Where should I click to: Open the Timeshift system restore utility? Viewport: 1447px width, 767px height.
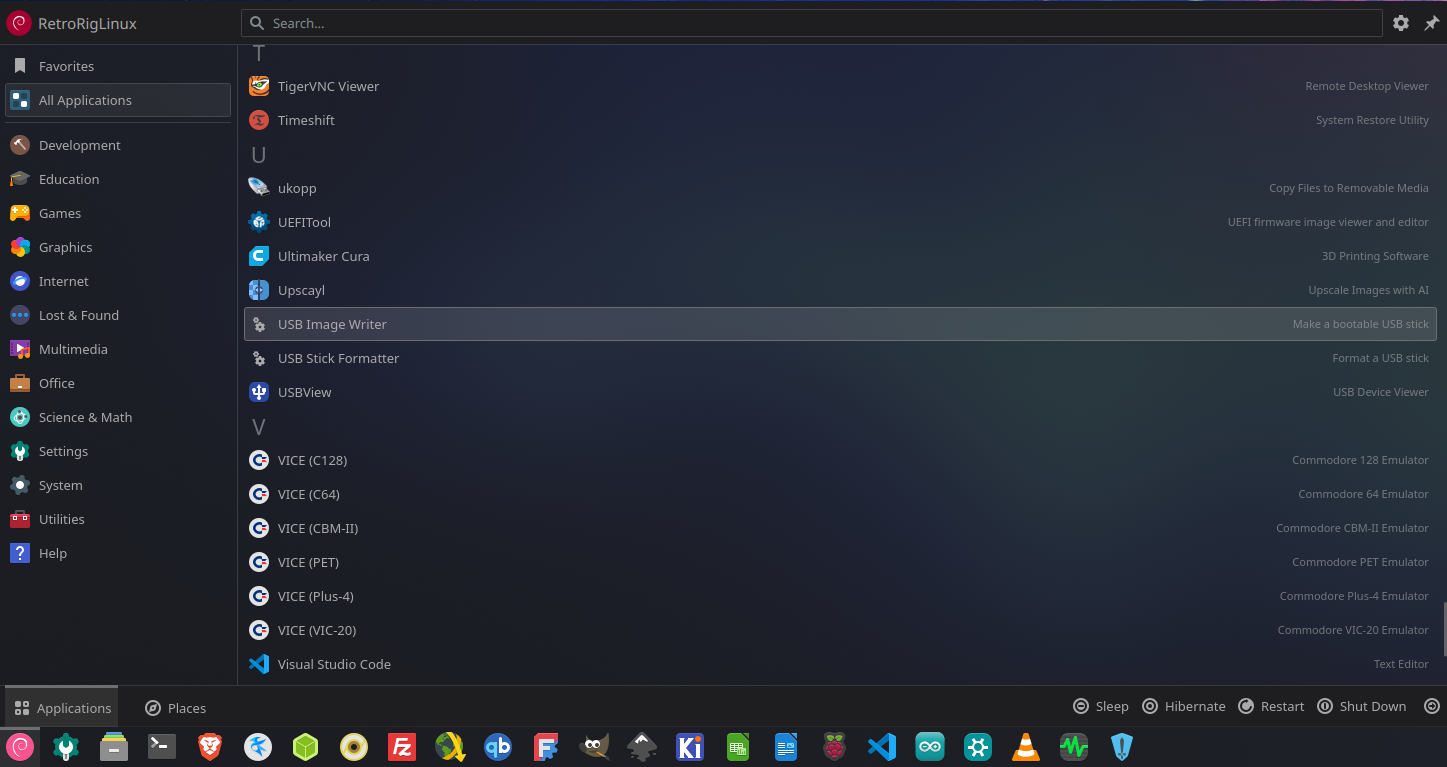point(306,120)
